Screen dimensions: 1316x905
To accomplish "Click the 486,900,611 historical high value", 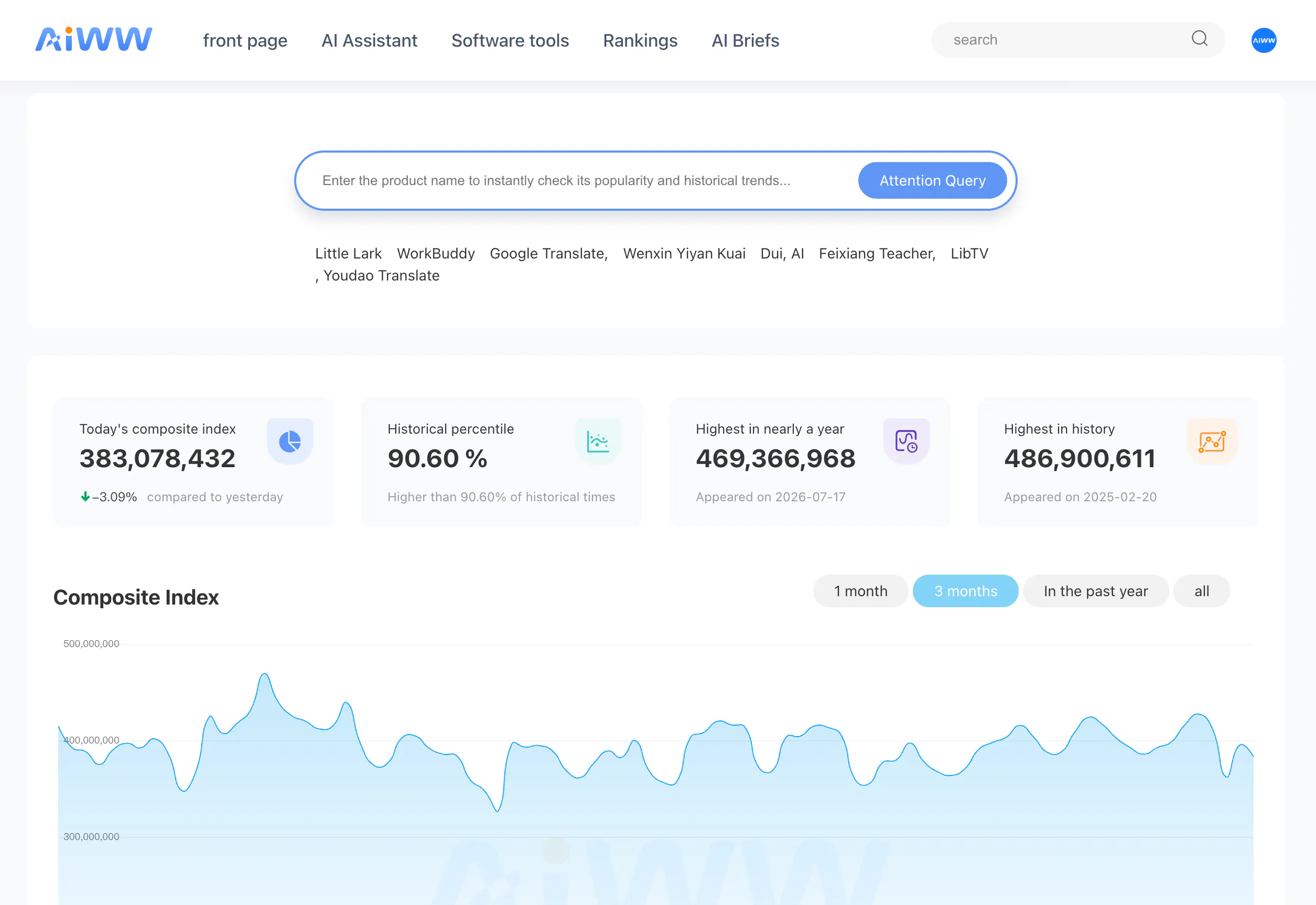I will [x=1080, y=458].
